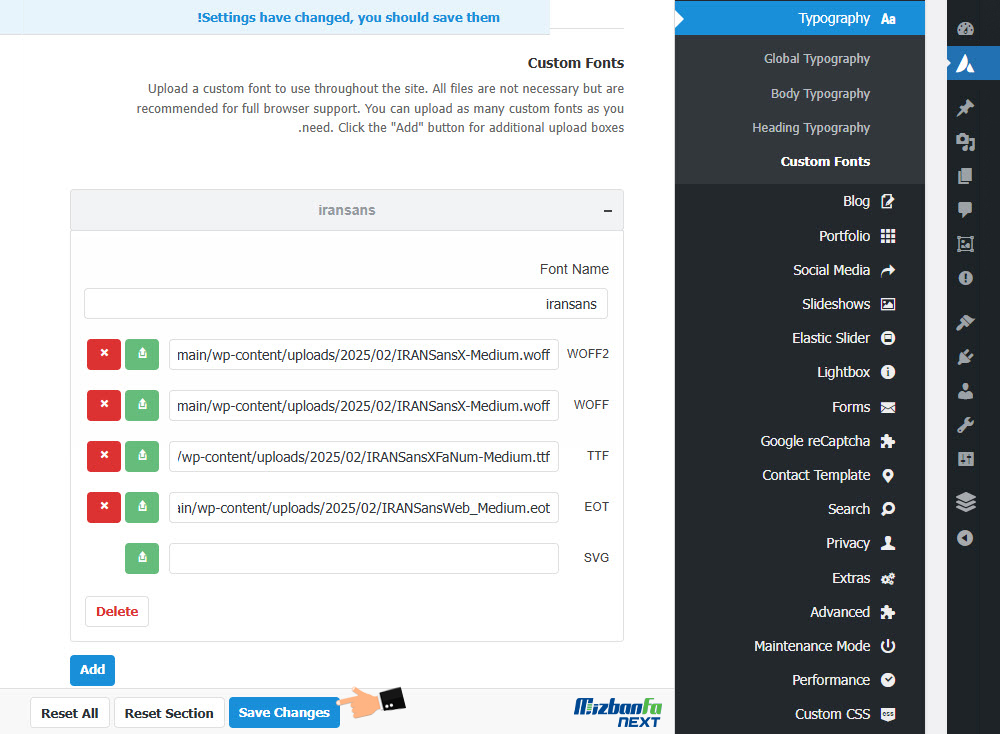Open the Settings sliders icon in sidebar
This screenshot has width=1000, height=734.
coord(965,459)
